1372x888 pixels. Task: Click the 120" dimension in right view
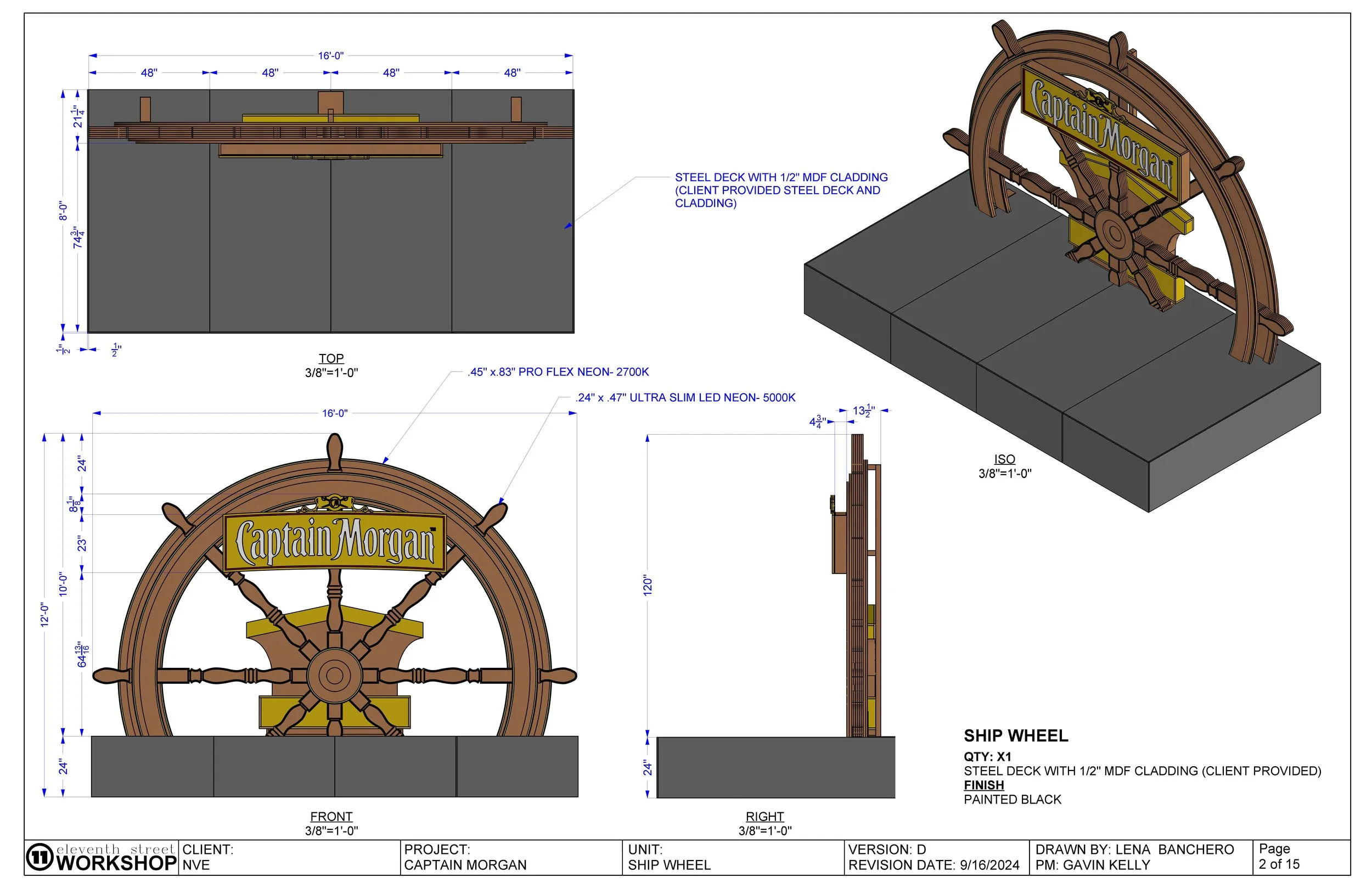click(648, 585)
